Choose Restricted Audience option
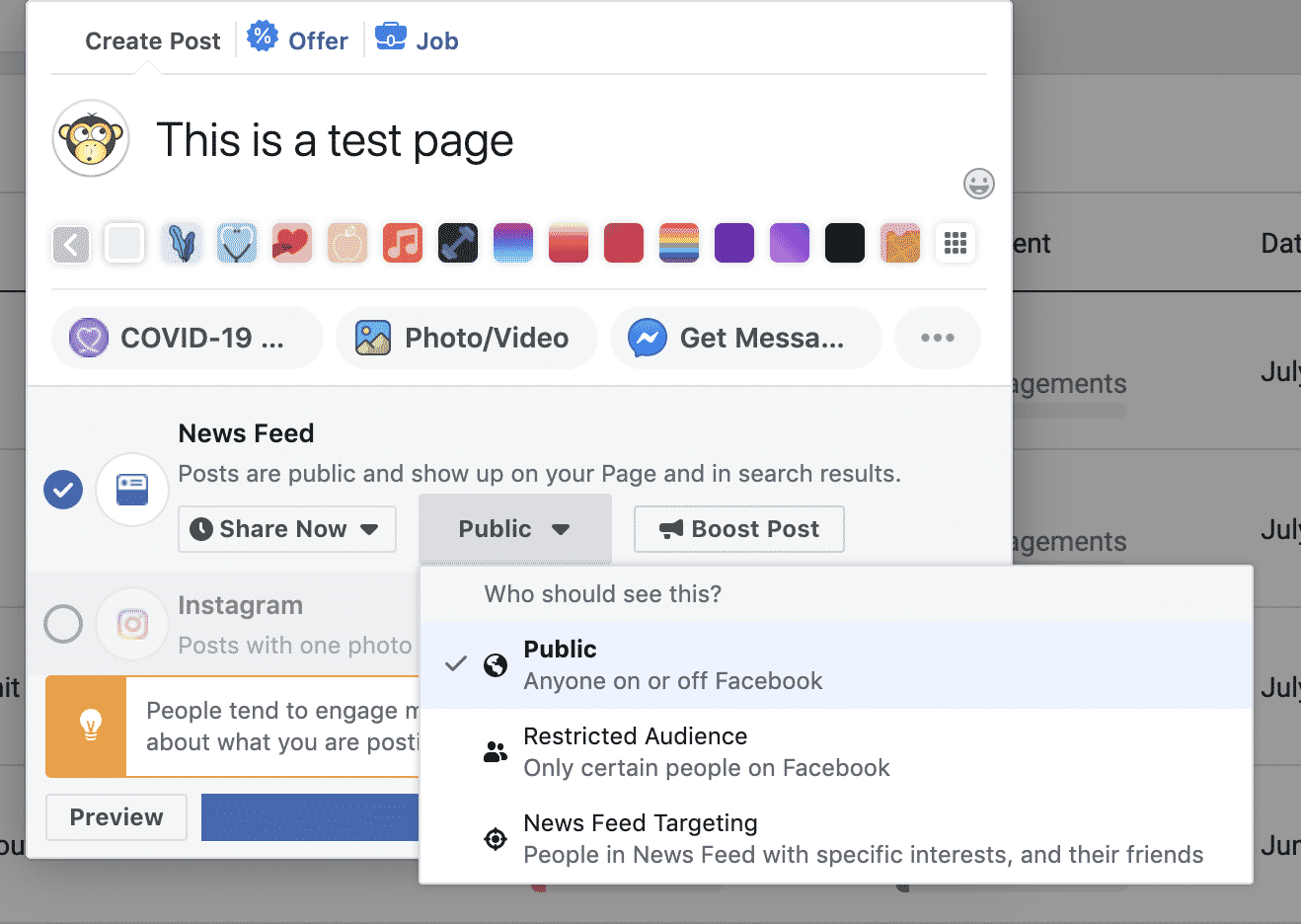 836,752
